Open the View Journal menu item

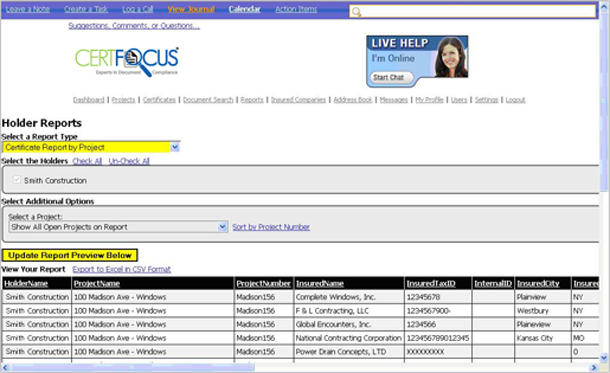click(x=191, y=9)
